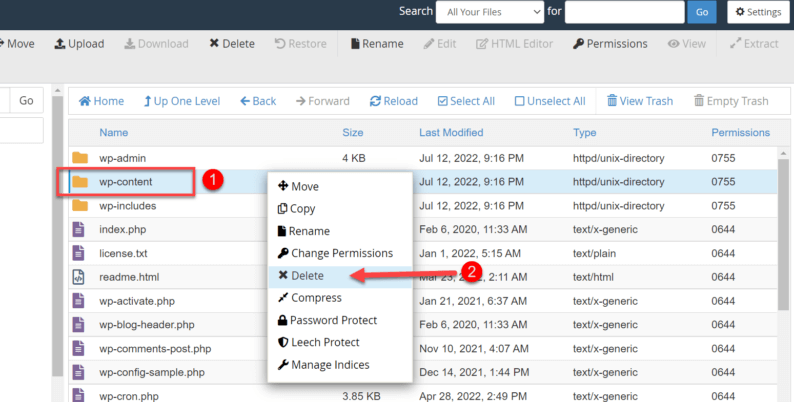Select the wp-cron.php file name

(x=129, y=396)
